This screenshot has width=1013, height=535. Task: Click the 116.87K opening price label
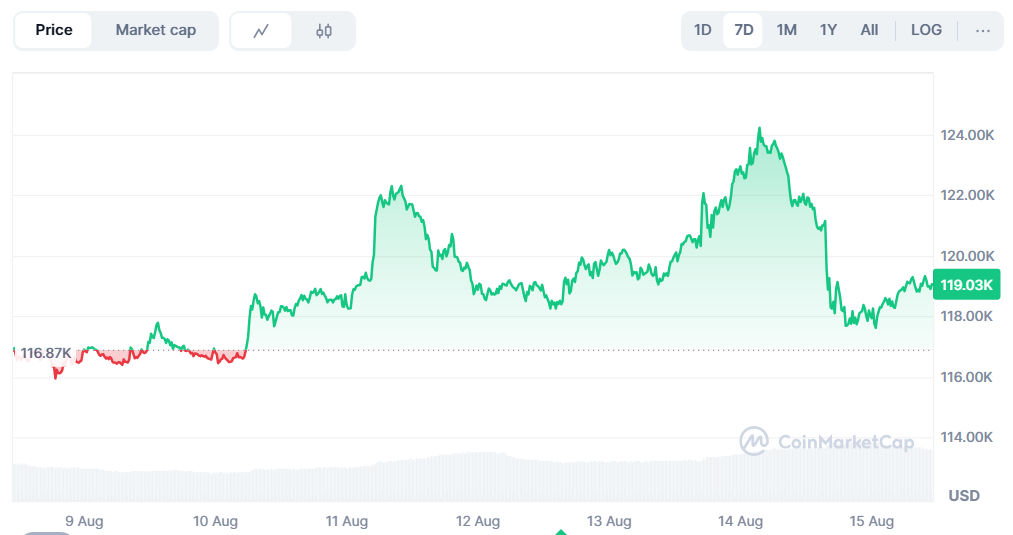(x=46, y=353)
